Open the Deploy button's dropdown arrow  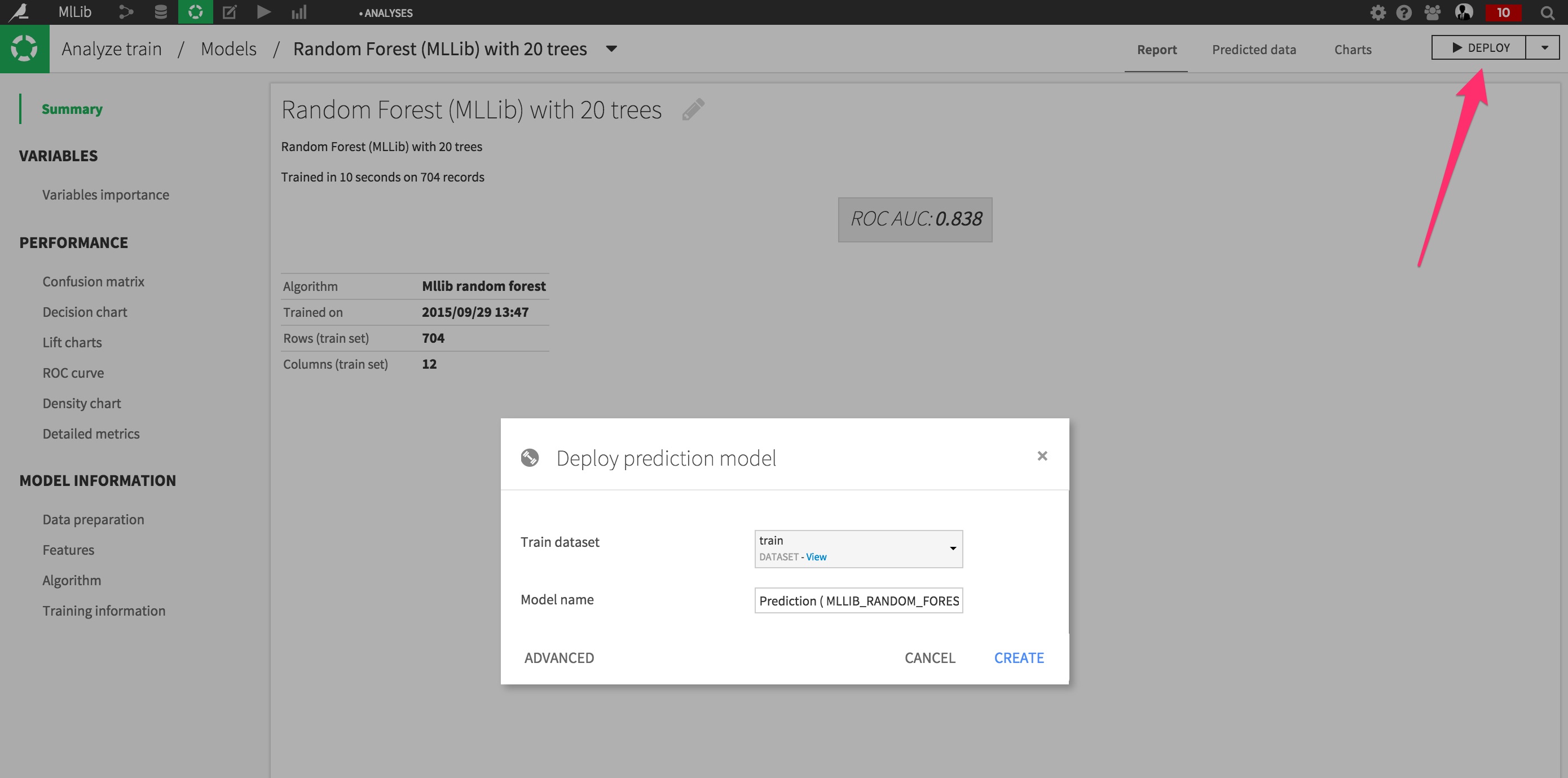click(1544, 48)
